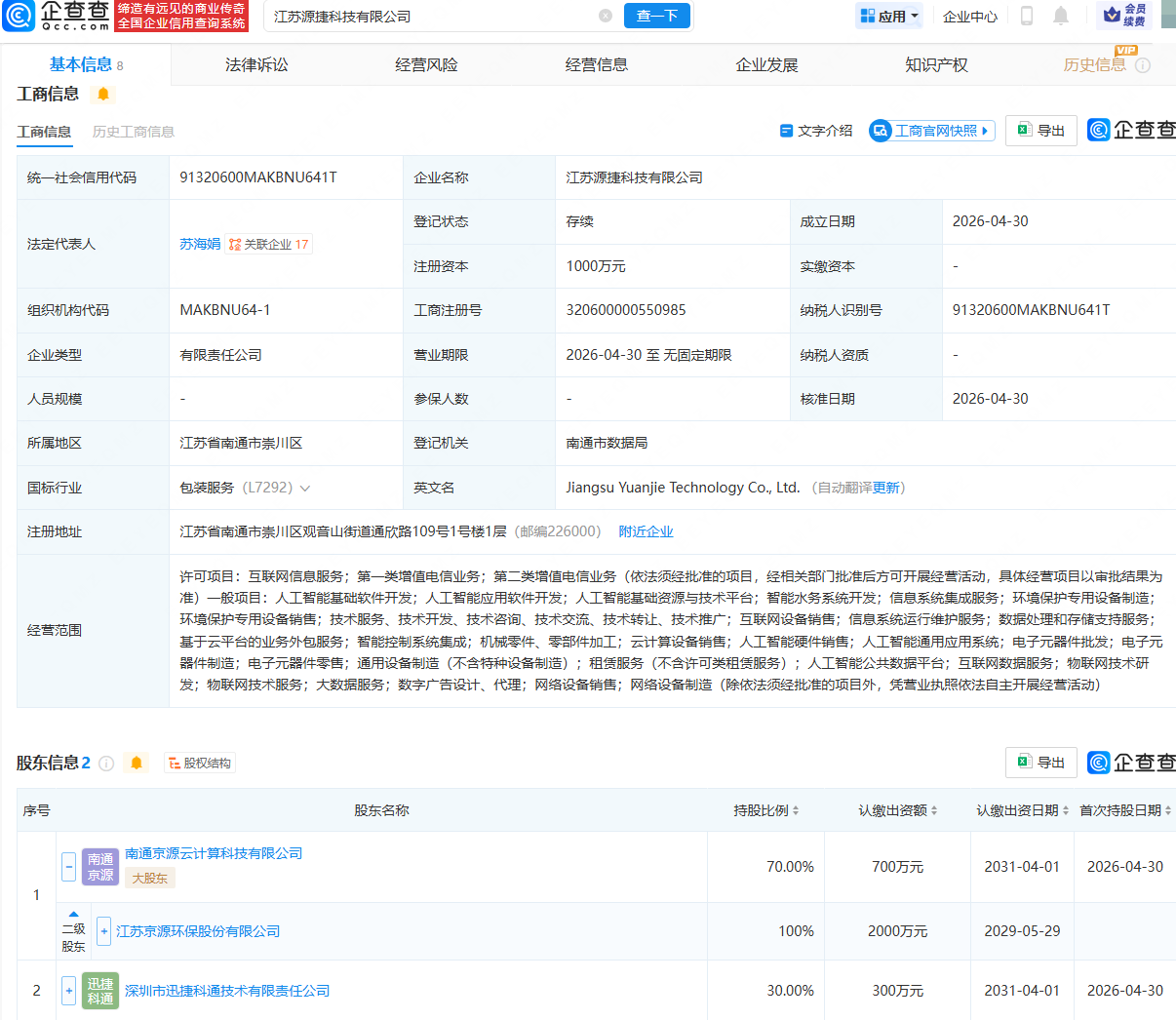Click the info icon beside 股东信息
Image resolution: width=1176 pixels, height=1020 pixels.
[x=106, y=763]
